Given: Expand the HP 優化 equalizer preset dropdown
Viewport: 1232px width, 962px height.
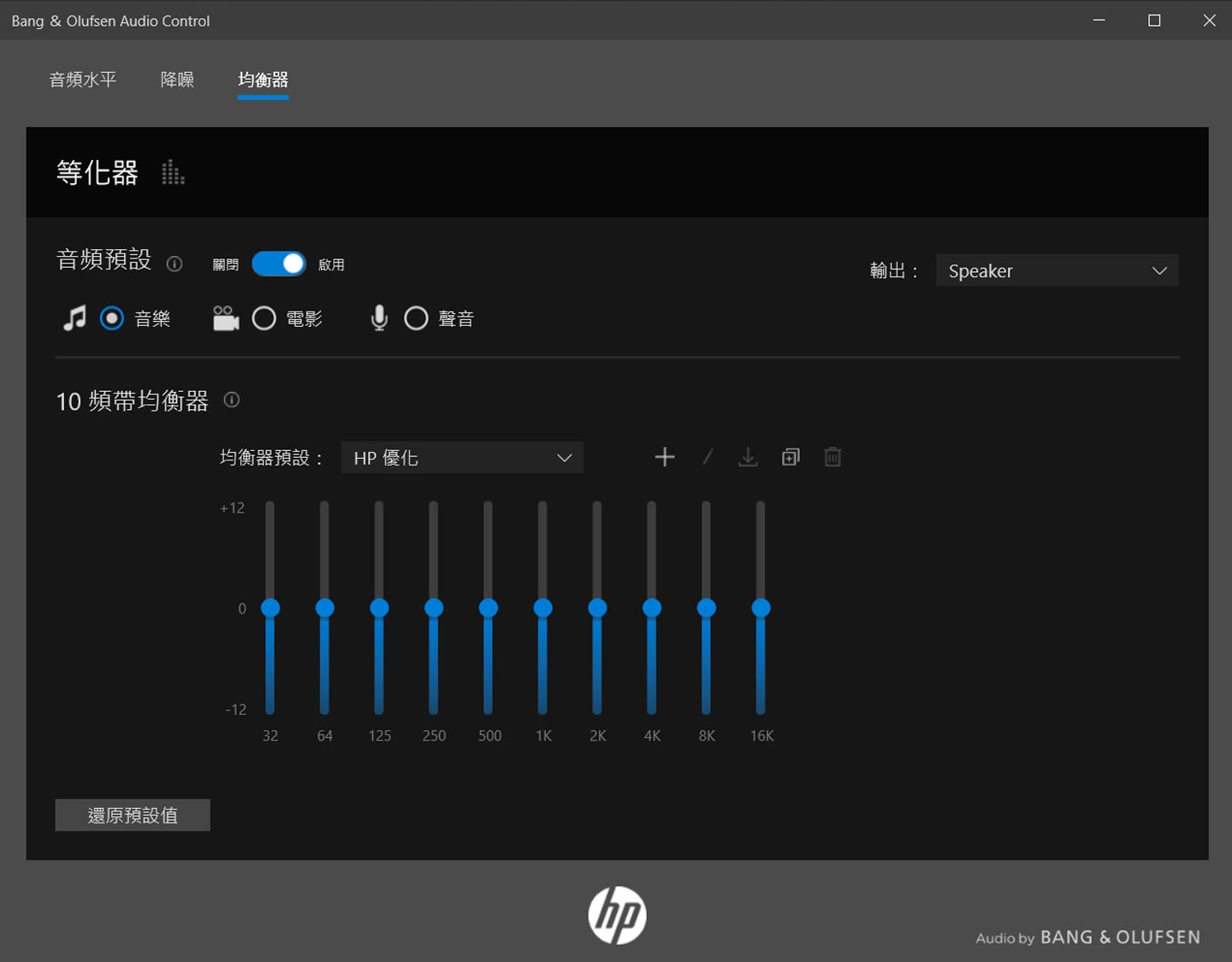Looking at the screenshot, I should pos(462,458).
